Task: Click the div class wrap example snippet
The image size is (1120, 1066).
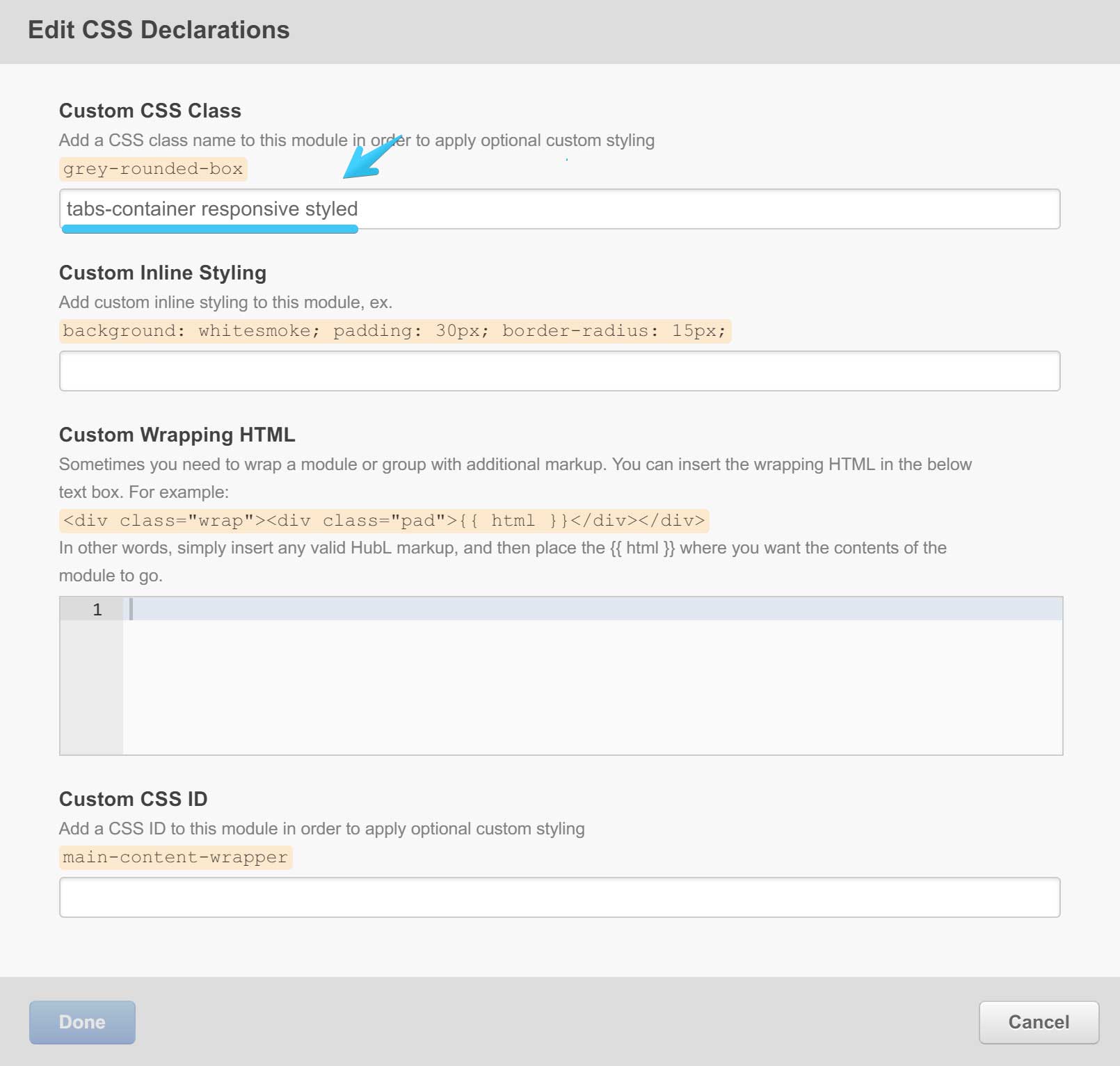Action: click(383, 521)
